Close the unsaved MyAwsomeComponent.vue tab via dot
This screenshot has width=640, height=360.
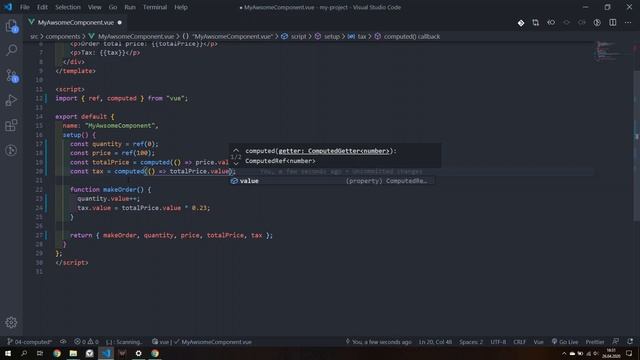(x=120, y=22)
